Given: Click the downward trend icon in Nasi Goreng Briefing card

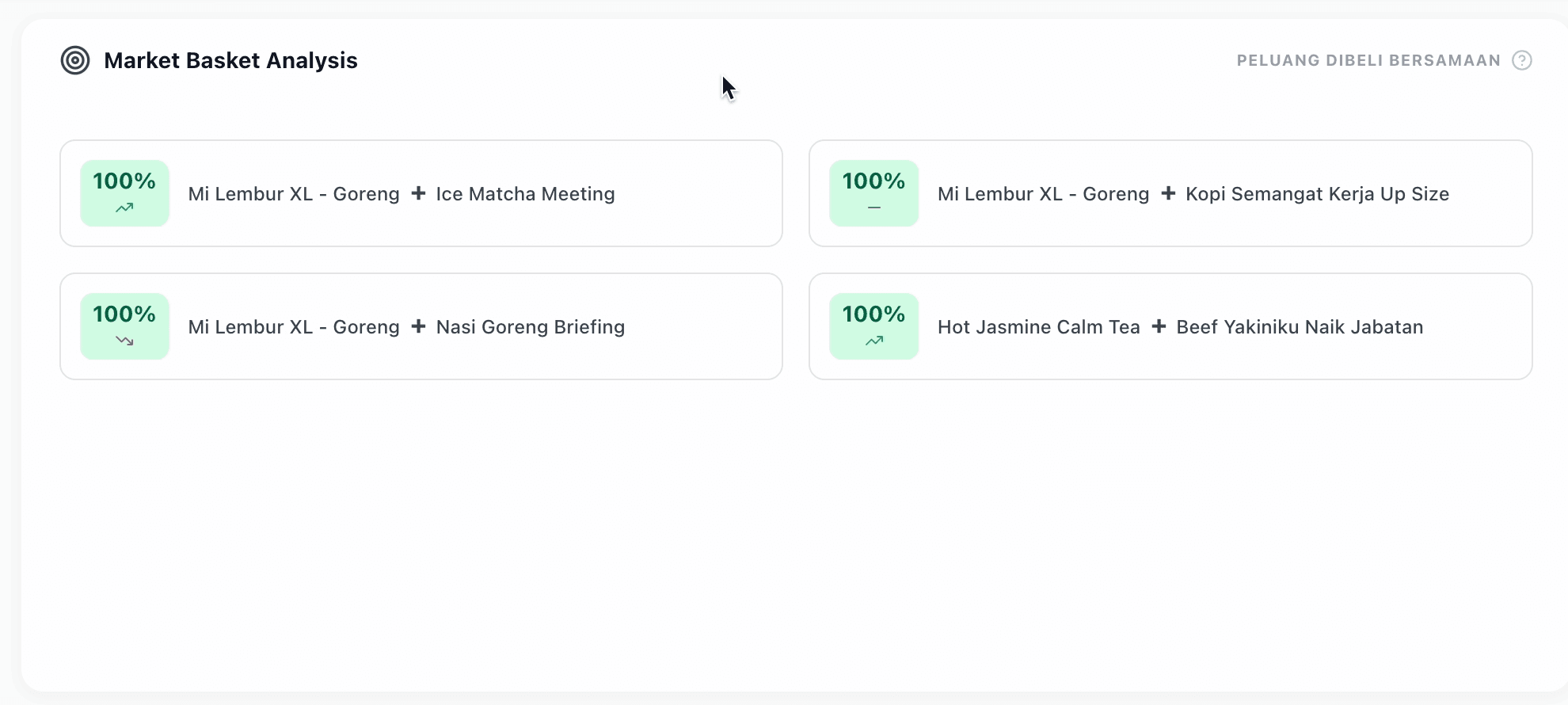Looking at the screenshot, I should (x=124, y=341).
